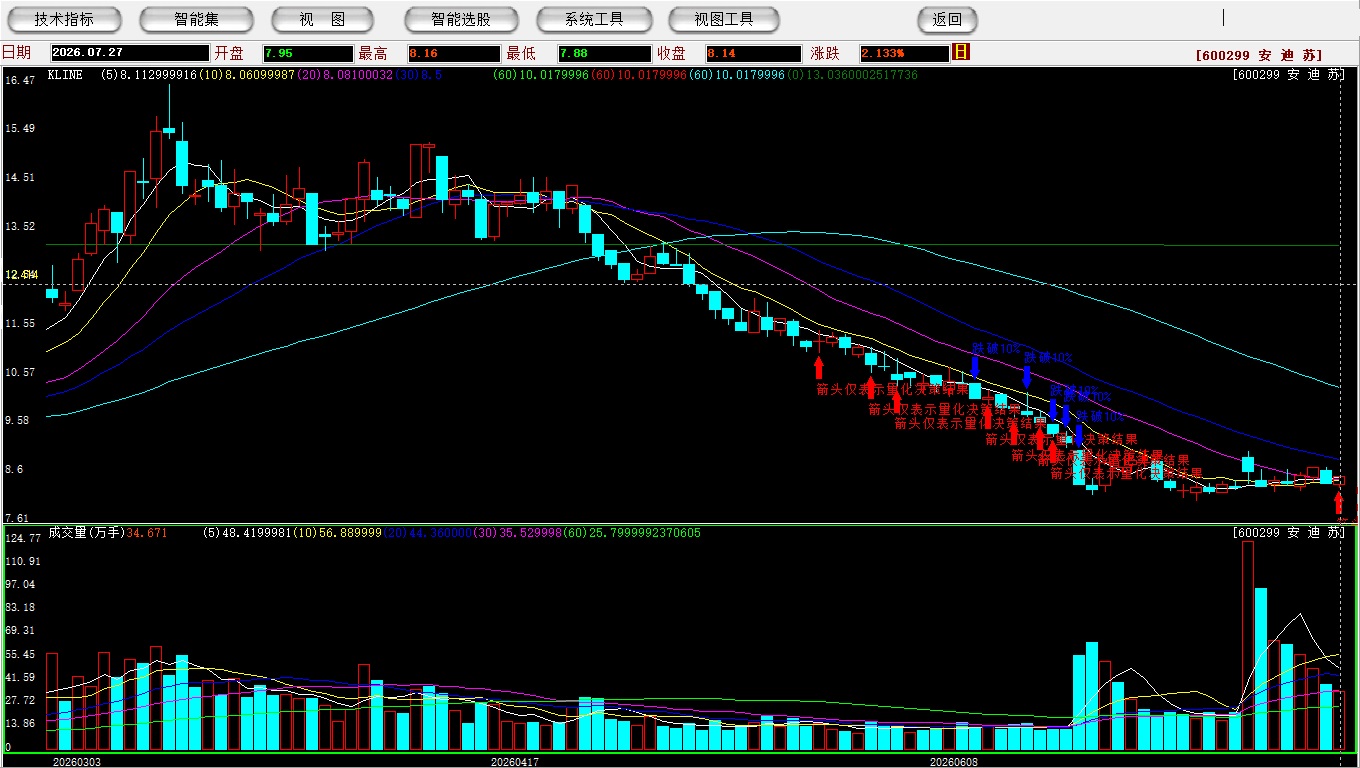Viewport: 1360px width, 768px height.
Task: Click the 视图 button
Action: click(322, 19)
